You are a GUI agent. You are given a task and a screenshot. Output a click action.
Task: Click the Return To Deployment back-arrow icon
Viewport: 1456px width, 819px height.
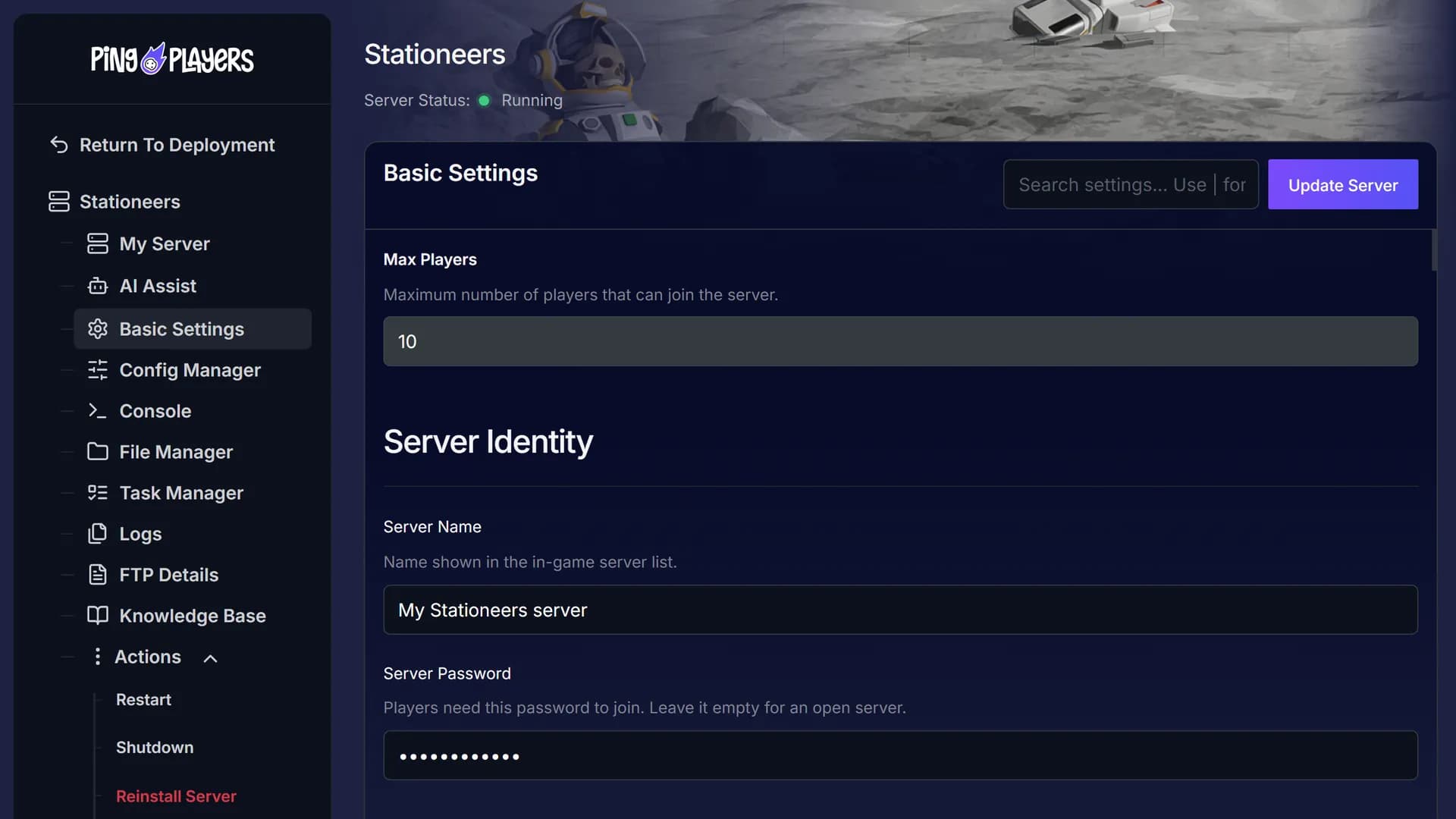pyautogui.click(x=59, y=144)
